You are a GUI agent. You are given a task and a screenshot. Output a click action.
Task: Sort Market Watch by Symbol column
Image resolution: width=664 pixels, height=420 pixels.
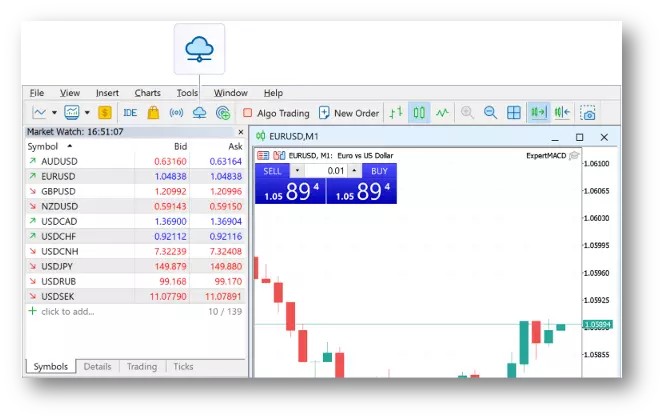50,146
